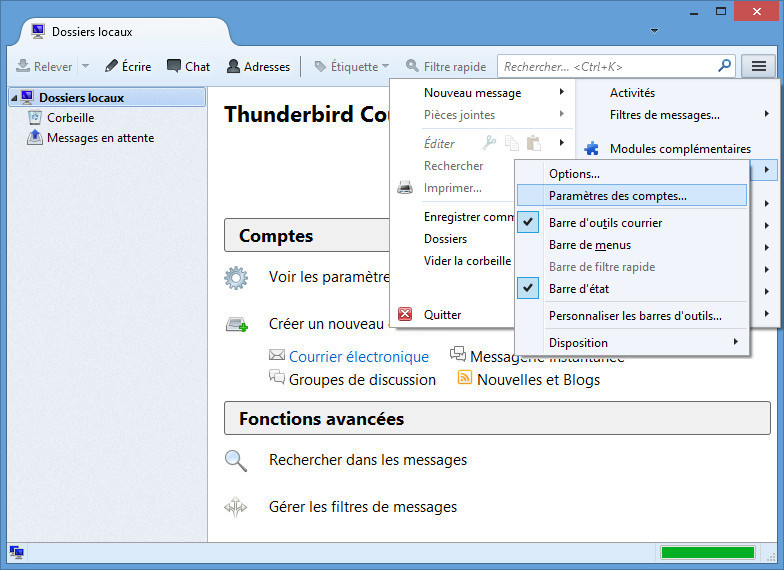Click the red Quitter X icon
This screenshot has height=570, width=784.
click(405, 314)
